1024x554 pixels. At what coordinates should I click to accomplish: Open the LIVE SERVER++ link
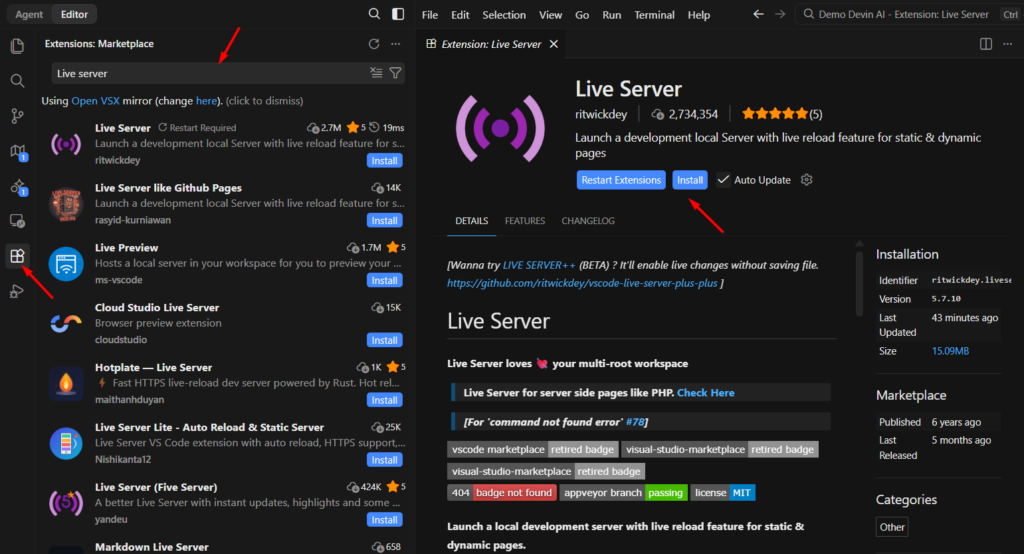tap(539, 265)
